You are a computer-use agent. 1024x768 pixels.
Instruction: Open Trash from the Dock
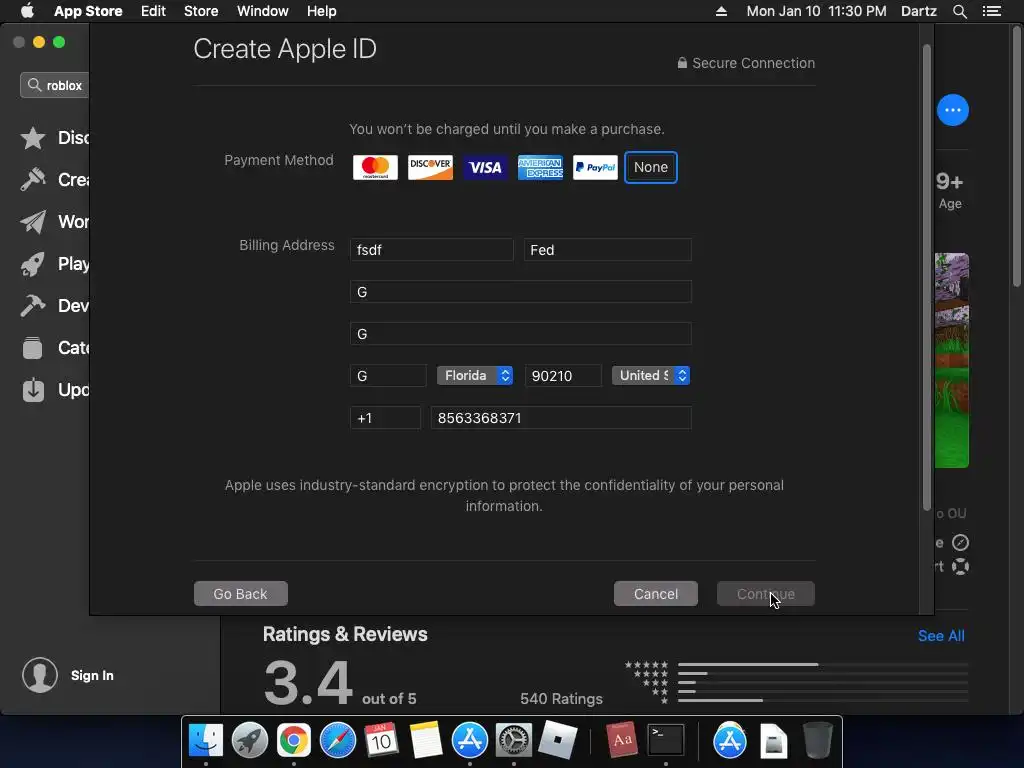point(818,741)
